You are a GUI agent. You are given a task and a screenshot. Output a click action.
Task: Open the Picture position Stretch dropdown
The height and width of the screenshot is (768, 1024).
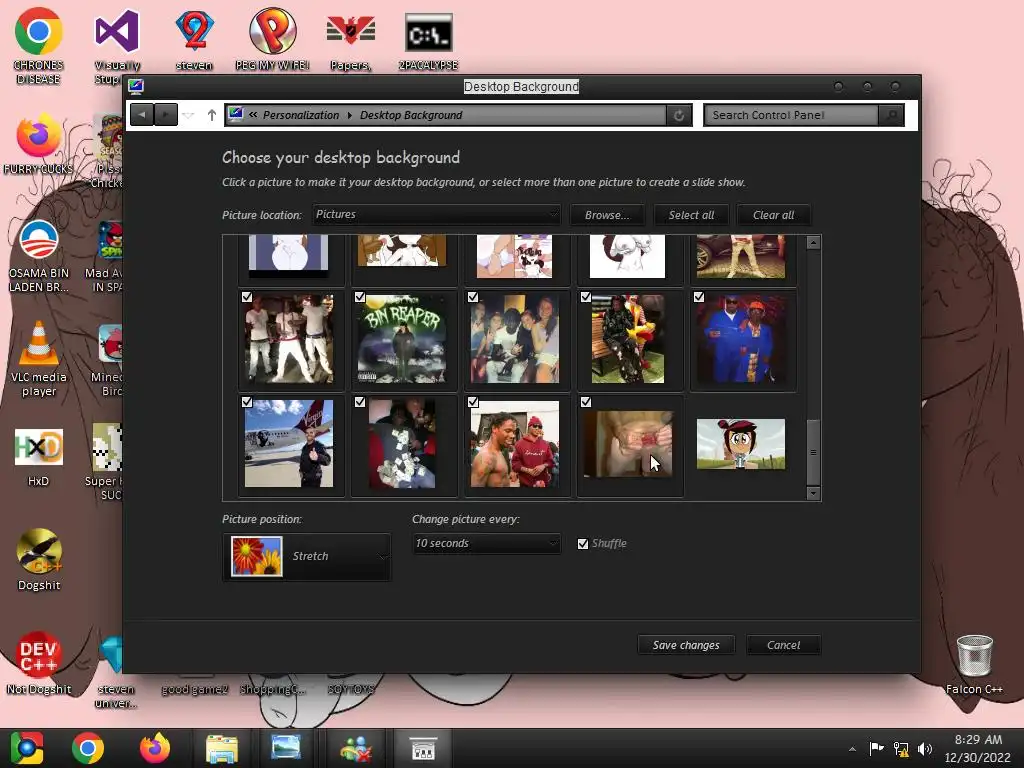pos(307,557)
